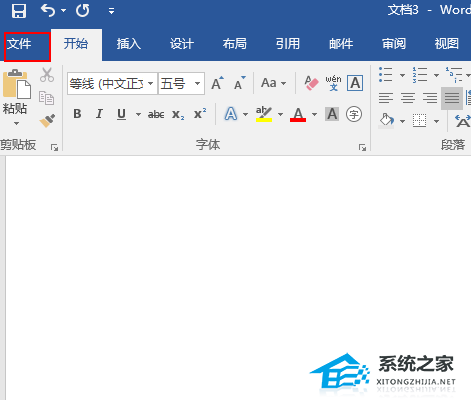This screenshot has height=400, width=471.
Task: Open the font size 五号 dropdown
Action: coord(198,83)
